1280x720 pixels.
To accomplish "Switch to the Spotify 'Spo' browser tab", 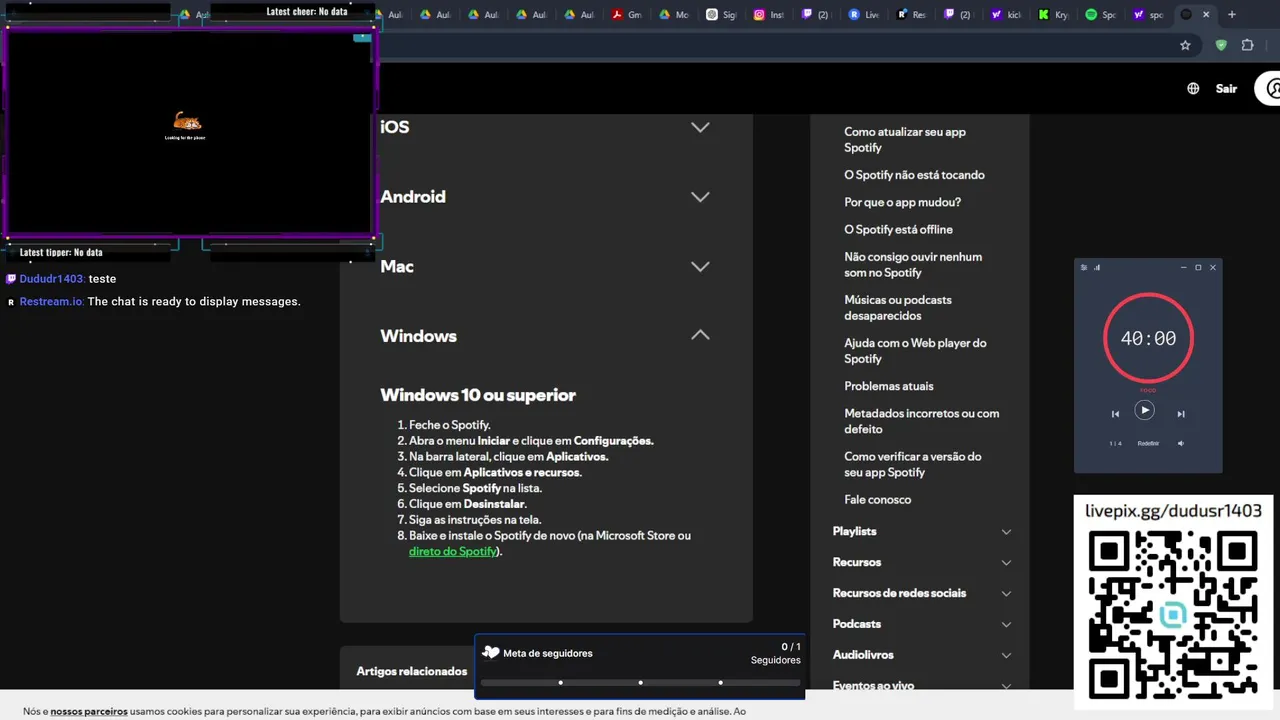I will click(x=1100, y=15).
